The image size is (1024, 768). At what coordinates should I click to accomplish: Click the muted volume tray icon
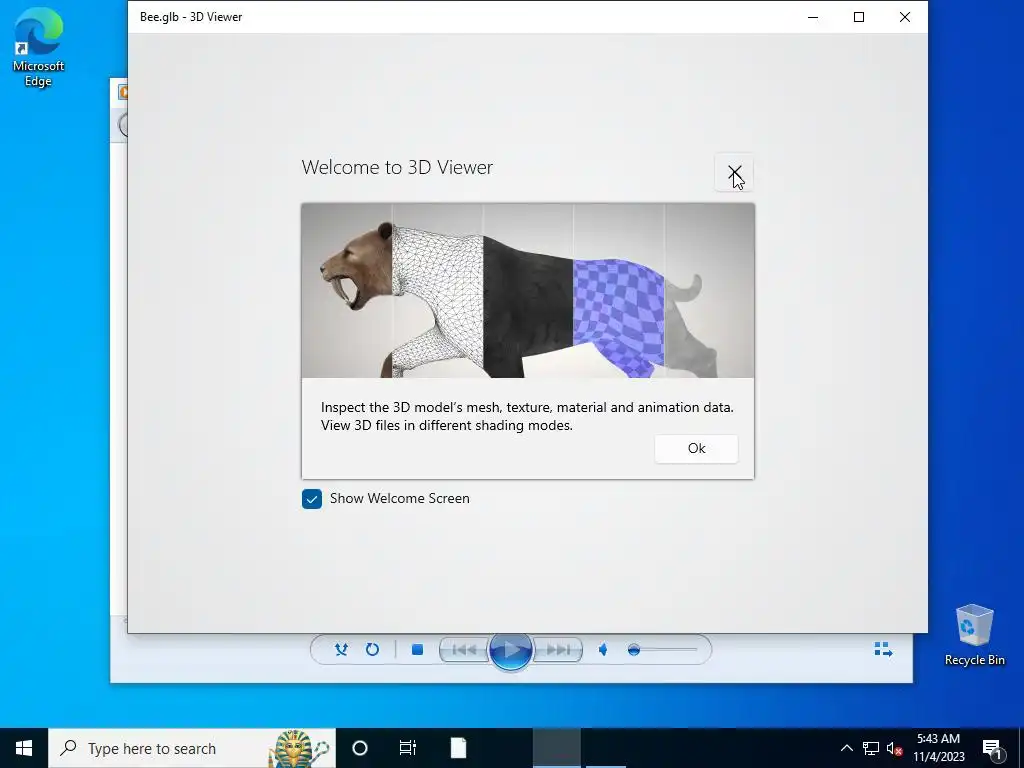[894, 748]
